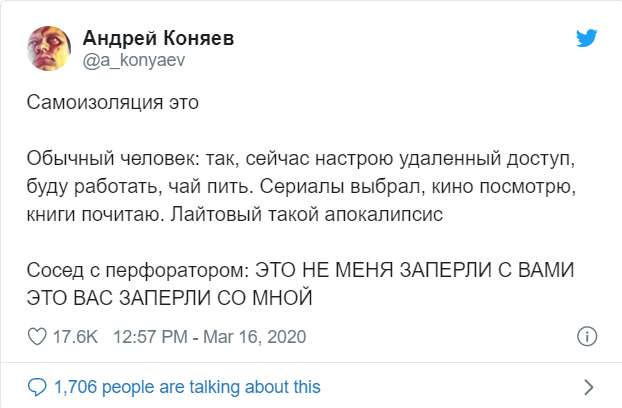The width and height of the screenshot is (622, 408).
Task: Click the 17.6K likes count
Action: [x=73, y=336]
